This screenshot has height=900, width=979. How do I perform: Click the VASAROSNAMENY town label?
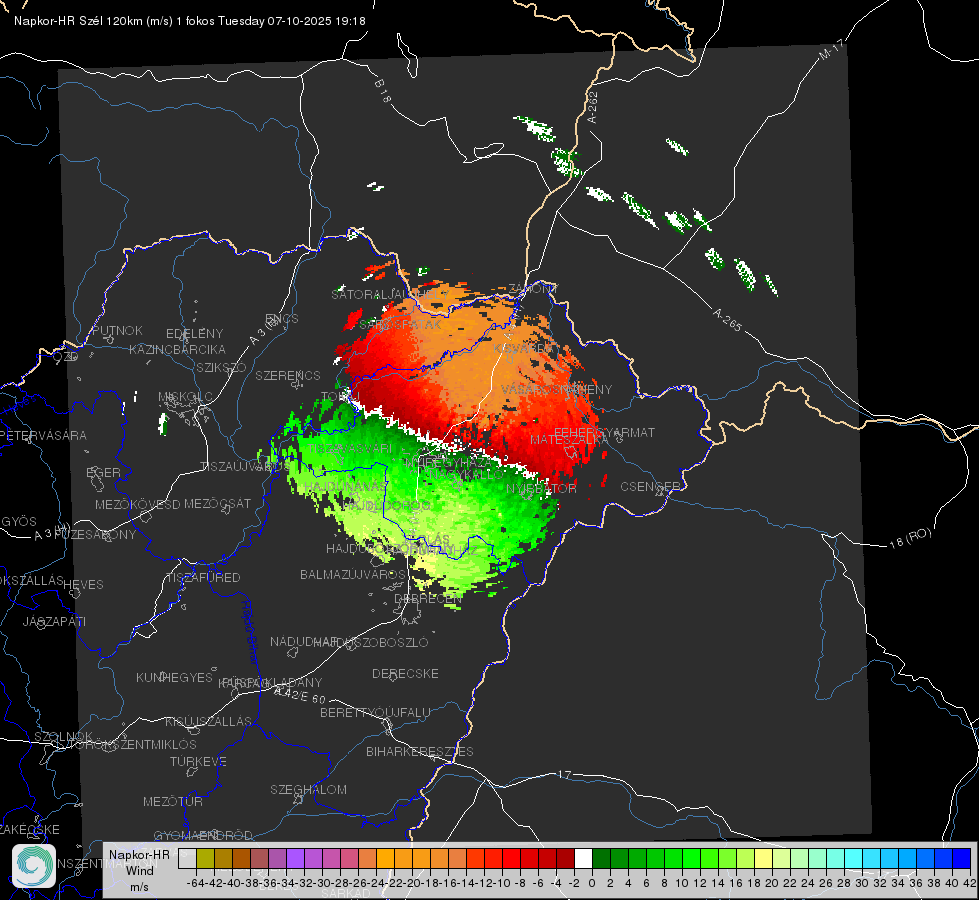(x=557, y=390)
